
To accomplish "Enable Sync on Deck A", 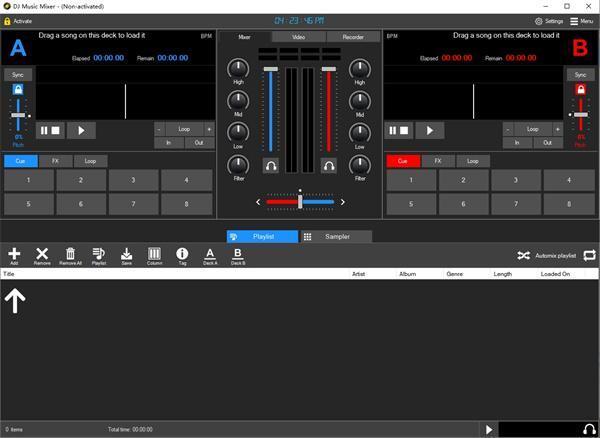I will point(17,75).
